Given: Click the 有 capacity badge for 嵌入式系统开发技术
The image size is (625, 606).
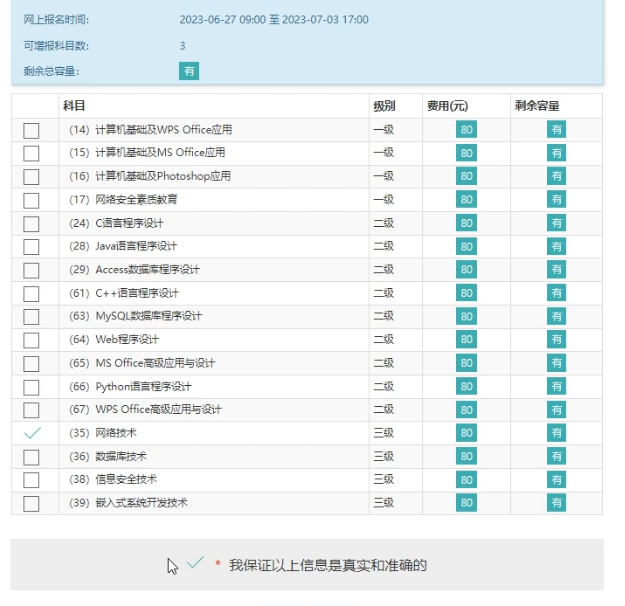Looking at the screenshot, I should pos(556,503).
